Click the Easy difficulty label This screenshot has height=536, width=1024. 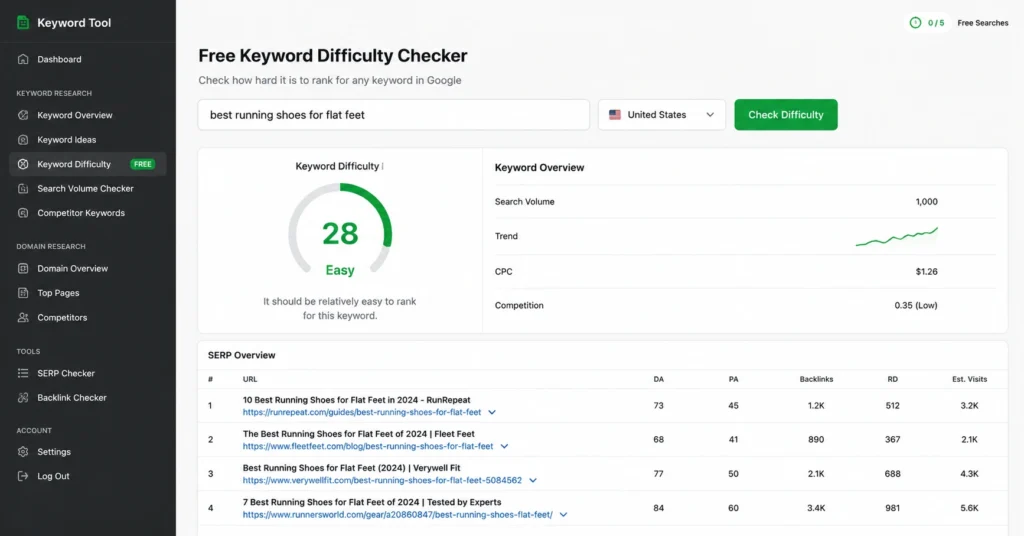tap(340, 270)
